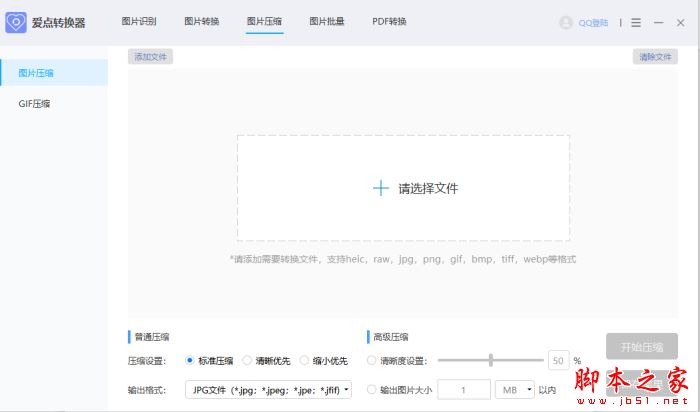Image resolution: width=700 pixels, height=412 pixels.
Task: Minimize the window
Action: click(659, 22)
